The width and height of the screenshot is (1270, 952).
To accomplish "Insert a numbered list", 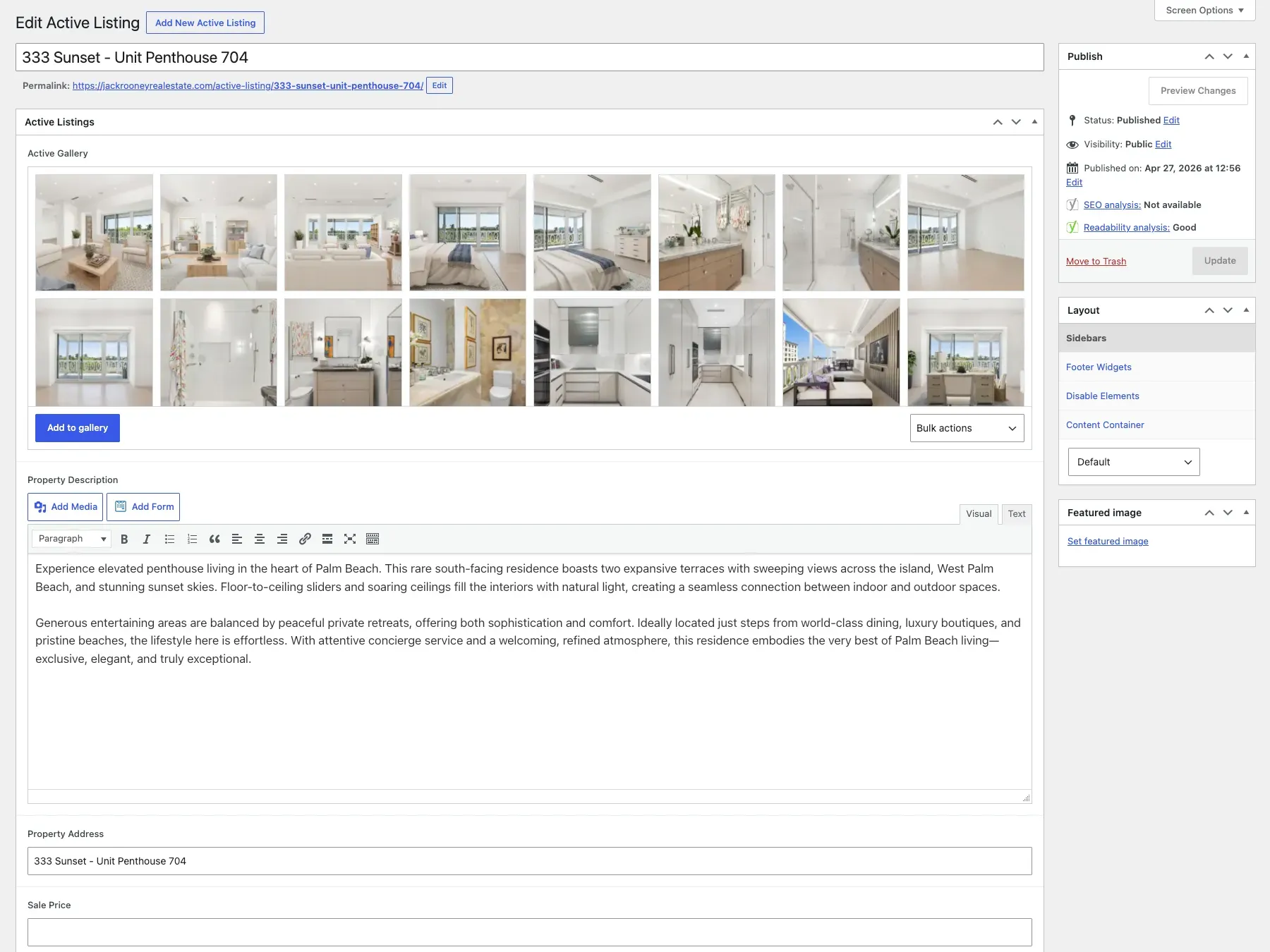I will (192, 539).
